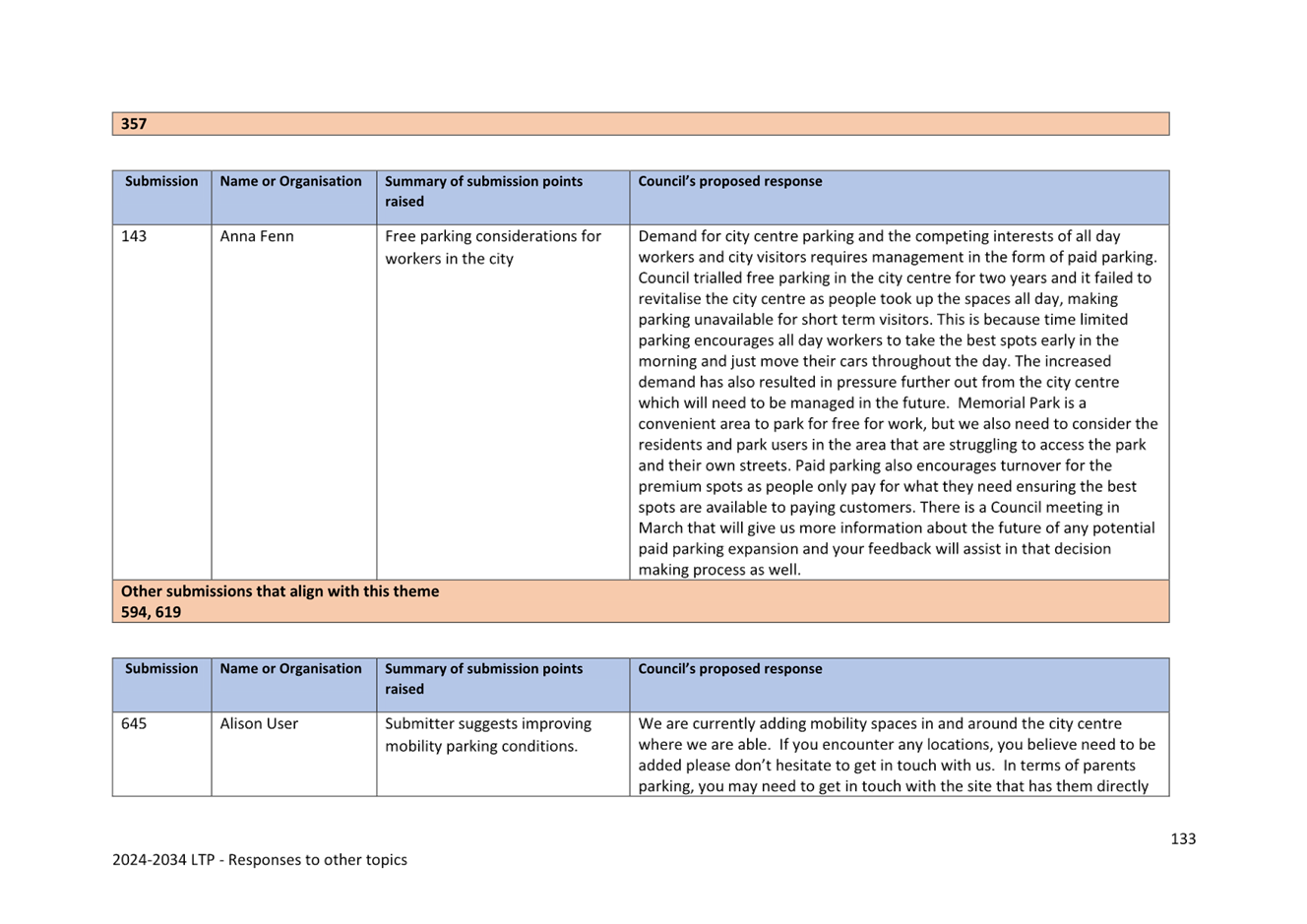Image resolution: width=1307 pixels, height=924 pixels.
Task: Select submission number 143 cell
Action: [134, 236]
